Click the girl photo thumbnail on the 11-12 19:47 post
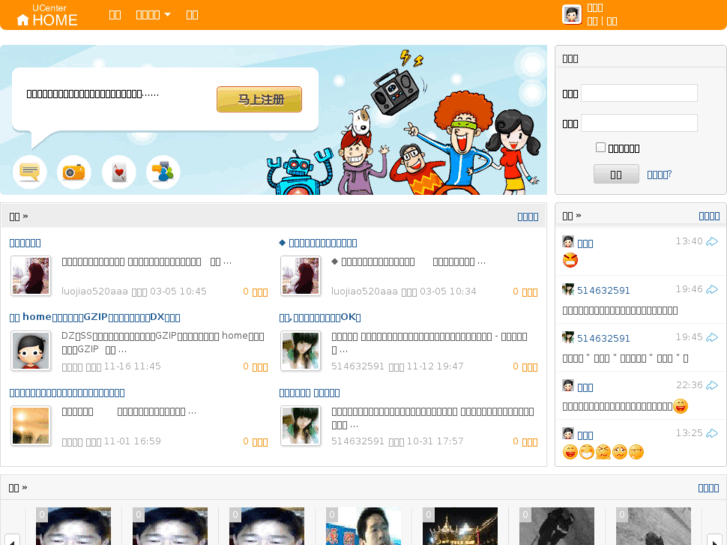Viewport: 727px width, 545px height. coord(300,351)
